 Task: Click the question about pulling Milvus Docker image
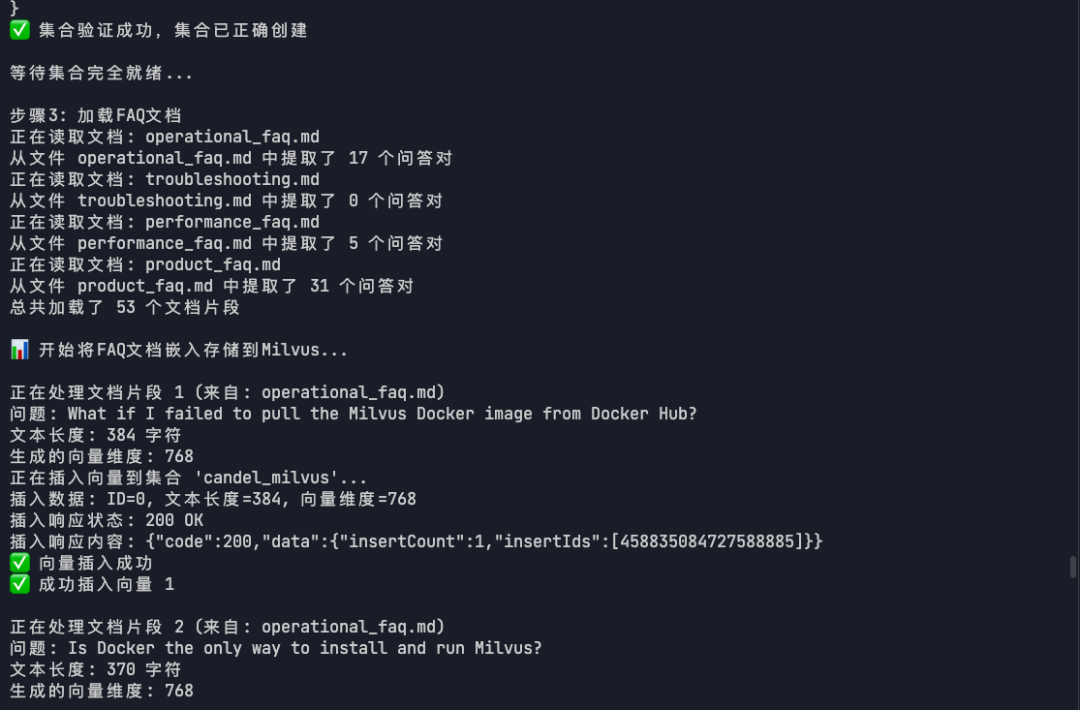[382, 414]
